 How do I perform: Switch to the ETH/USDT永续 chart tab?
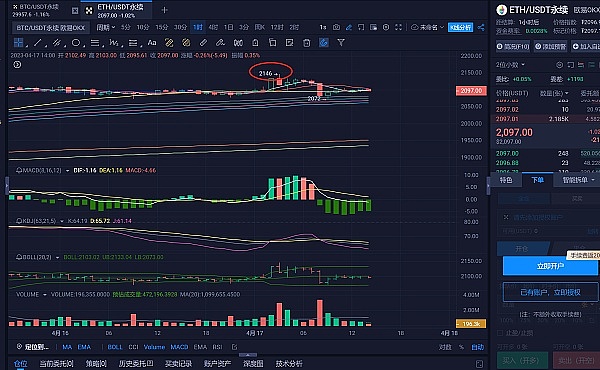coord(116,11)
